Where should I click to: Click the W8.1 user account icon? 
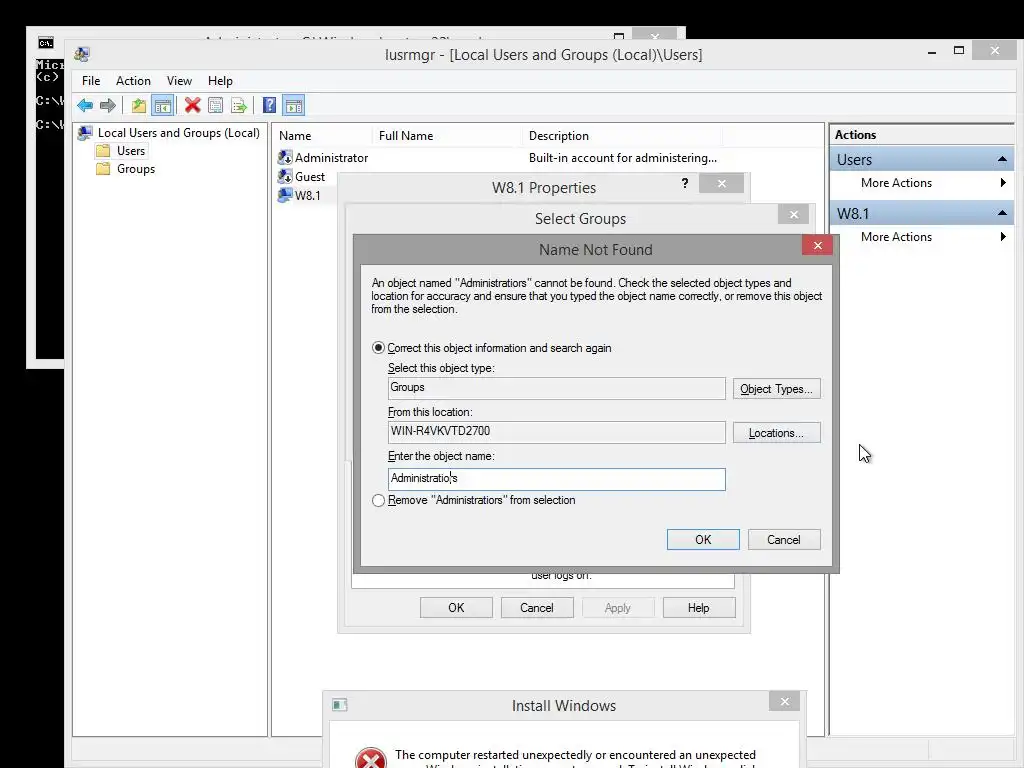tap(285, 195)
